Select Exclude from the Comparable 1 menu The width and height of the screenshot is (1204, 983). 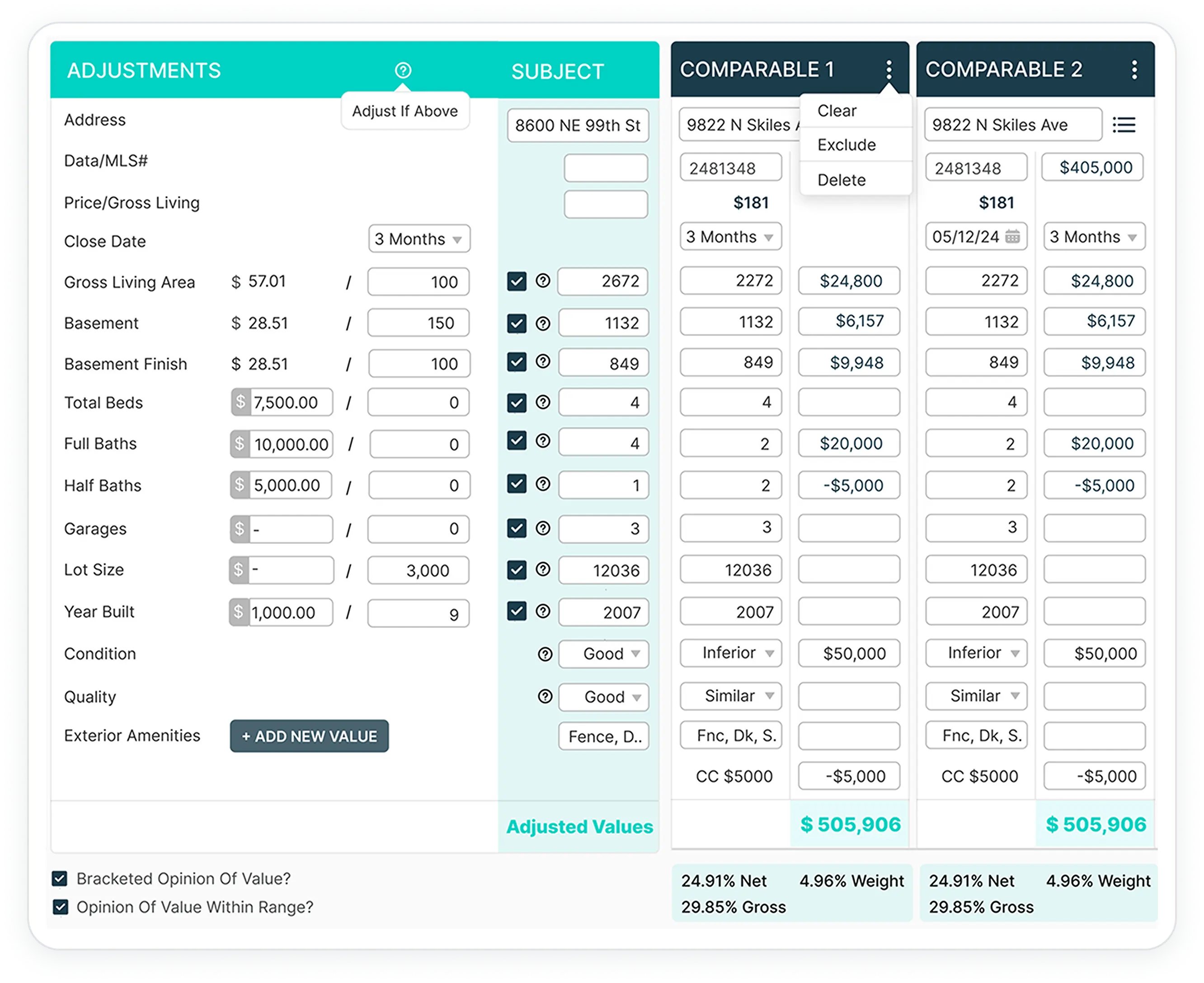coord(856,145)
